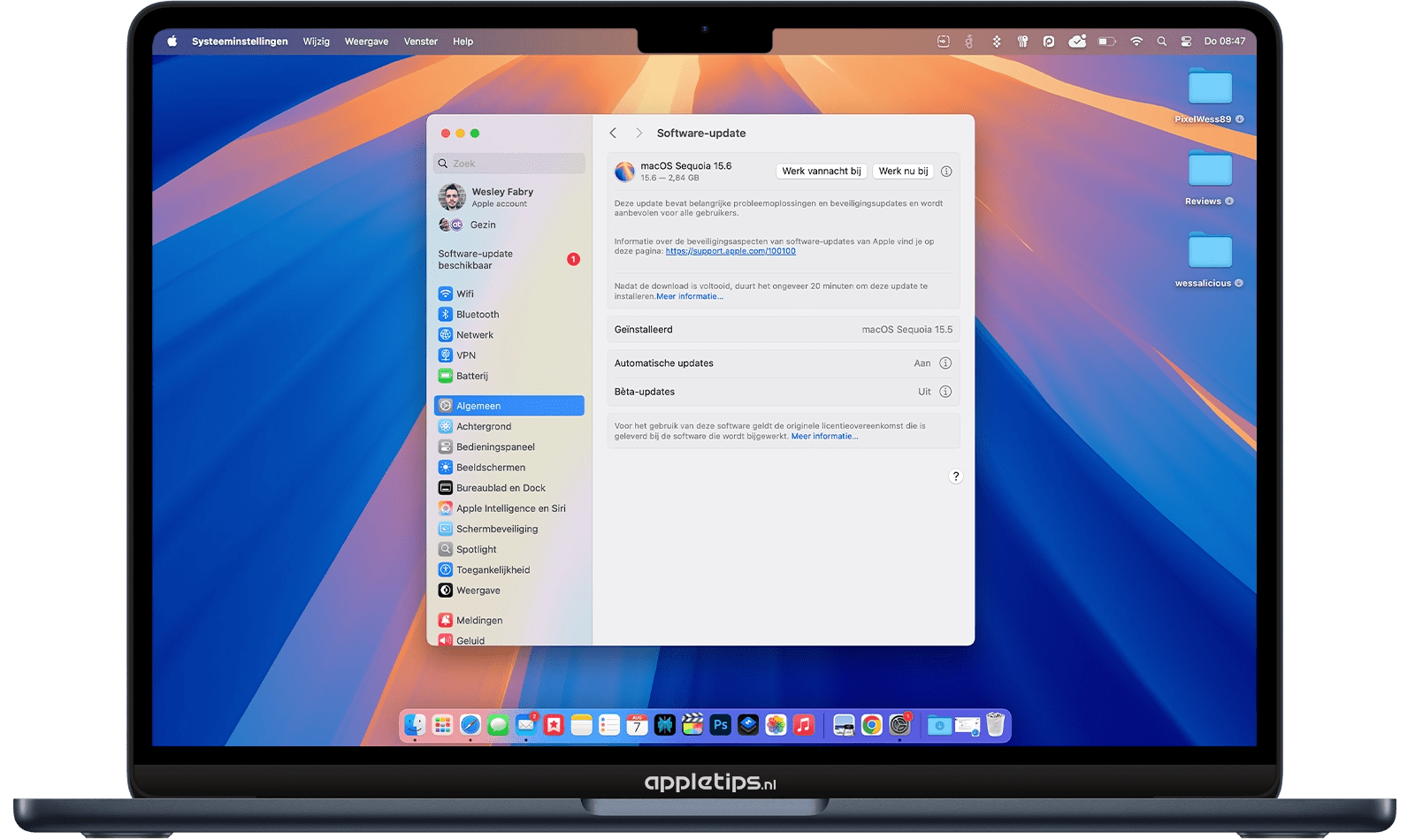Click the Werk vannacht bij button
Viewport: 1415px width, 840px height.
pos(822,172)
